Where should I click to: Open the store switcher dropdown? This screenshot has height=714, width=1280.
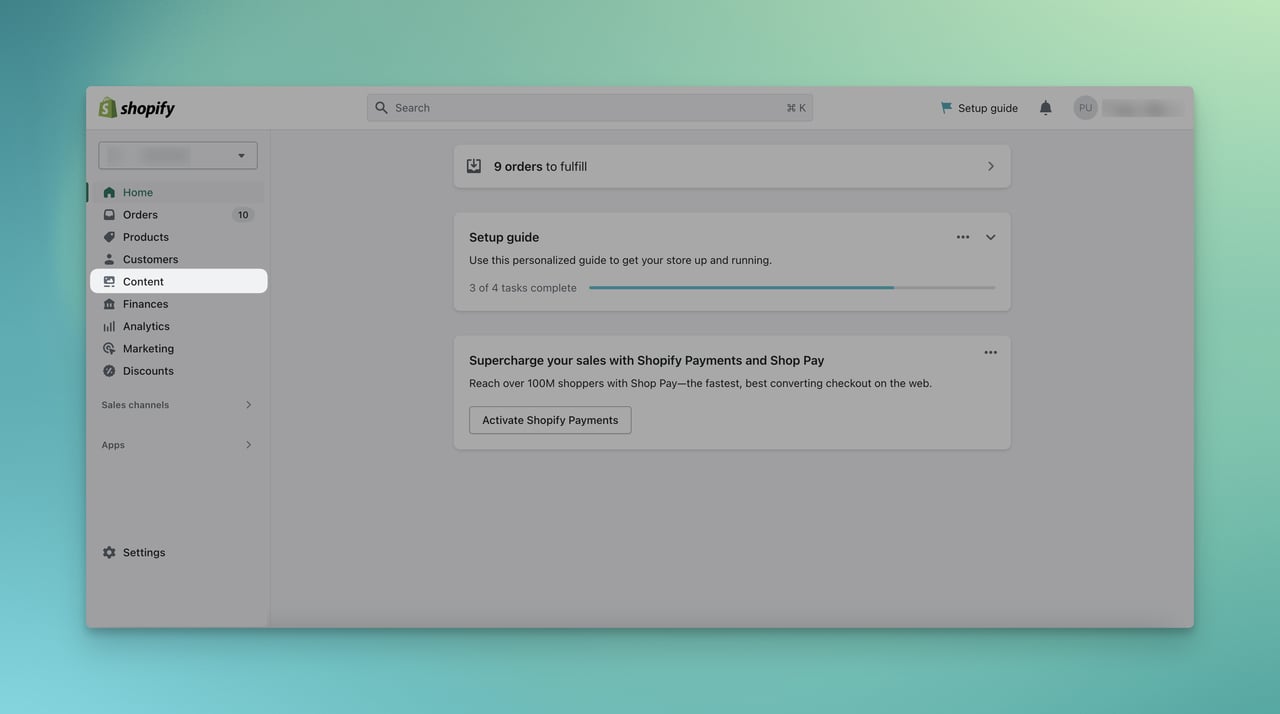pyautogui.click(x=178, y=155)
